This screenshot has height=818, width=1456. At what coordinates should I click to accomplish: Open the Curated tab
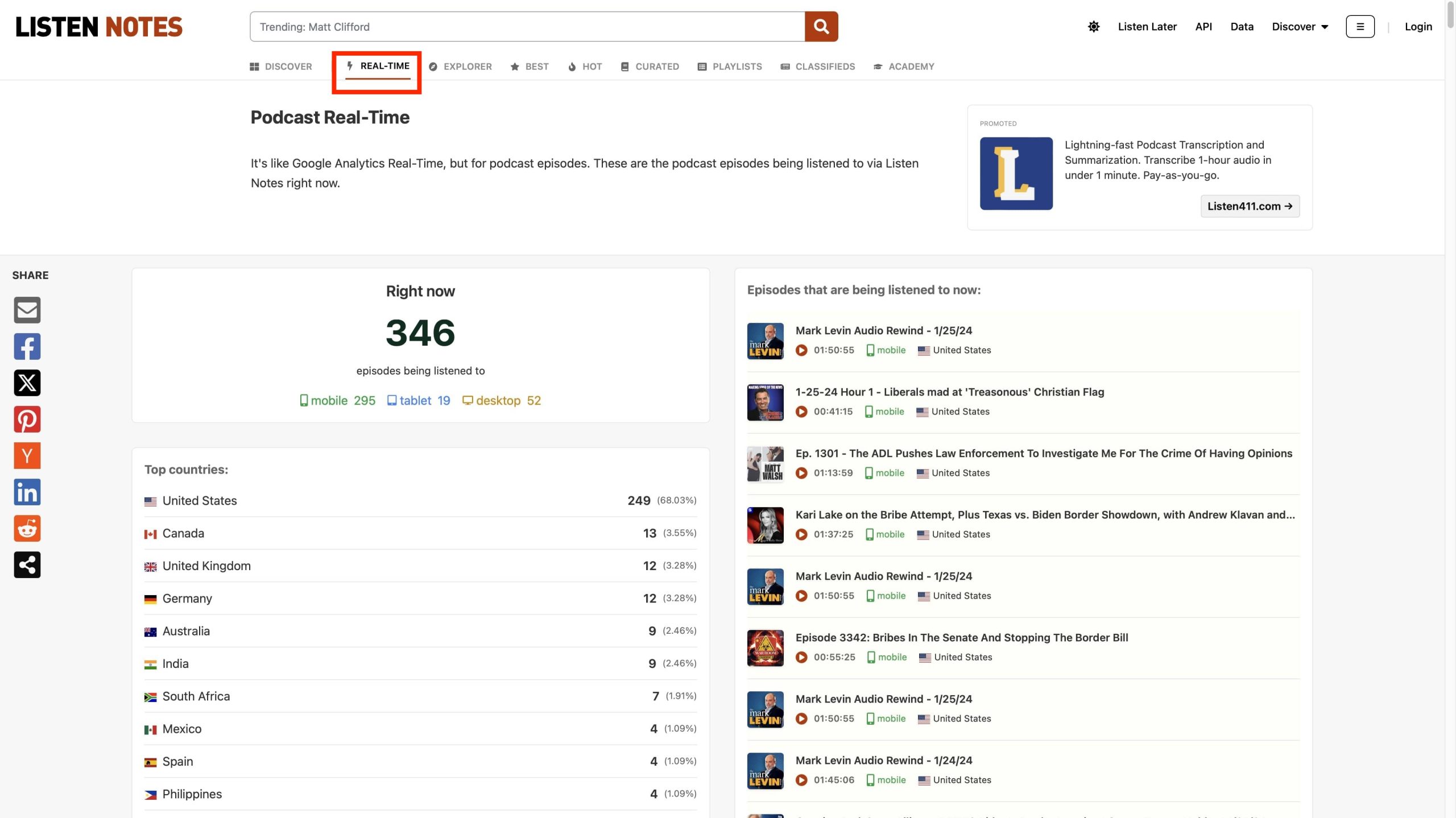(650, 67)
